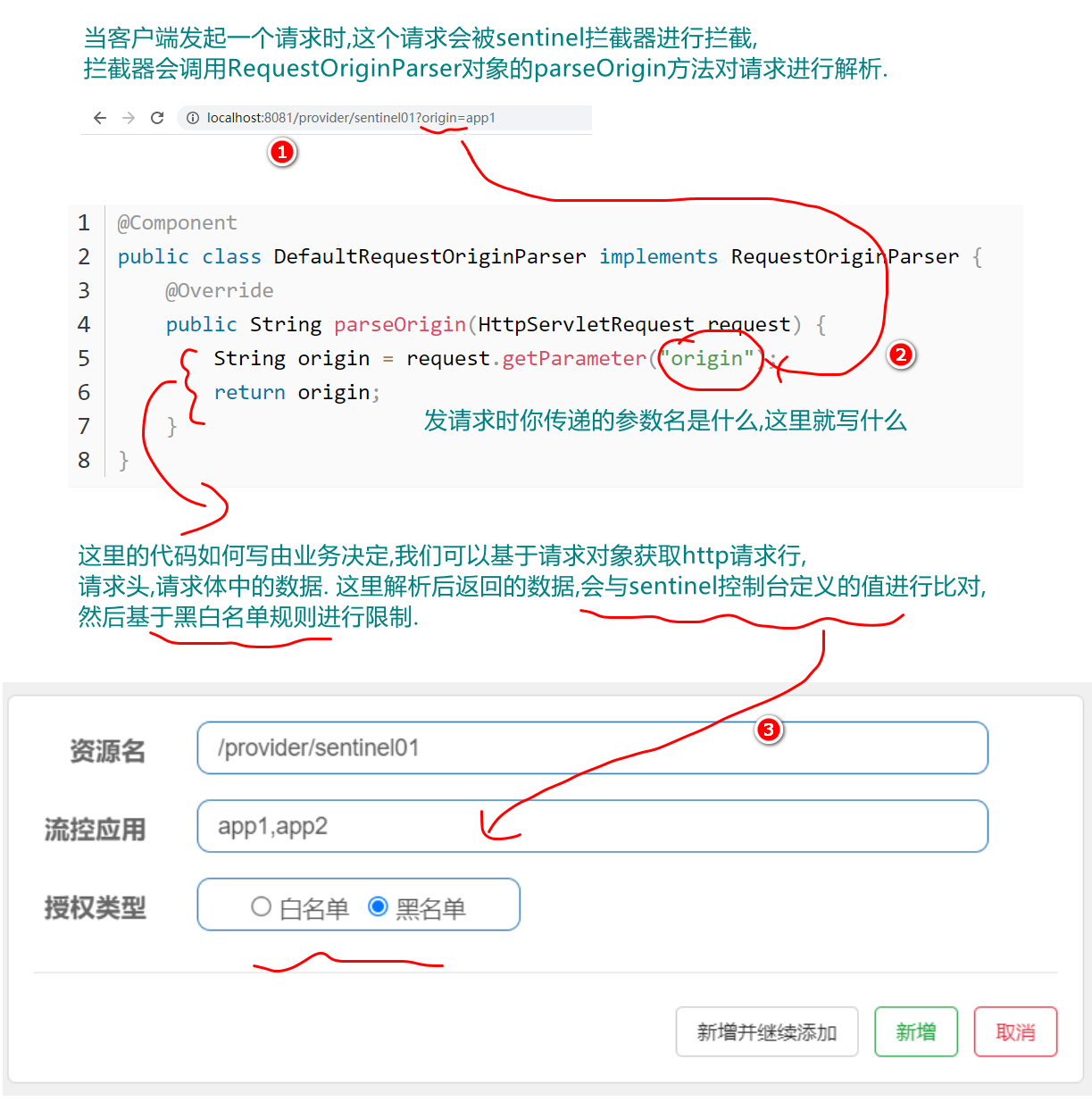Click the red step 3 marker
The image size is (1092, 1110).
(768, 730)
